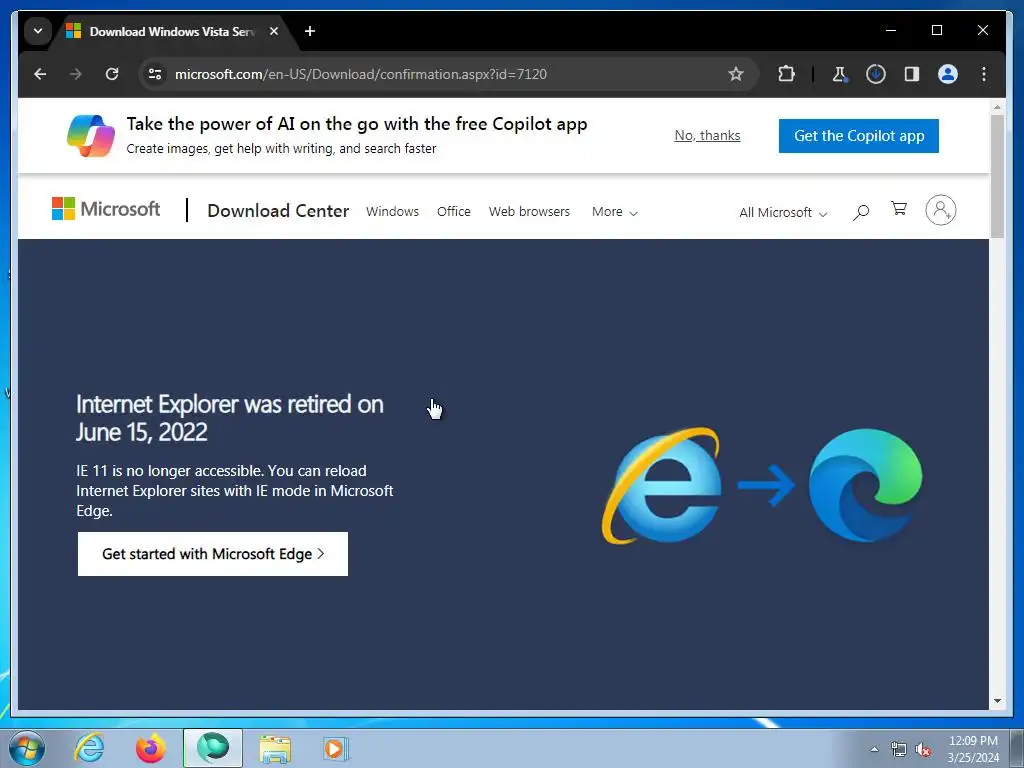This screenshot has width=1024, height=768.
Task: Show hidden tray icons arrow
Action: (x=874, y=749)
